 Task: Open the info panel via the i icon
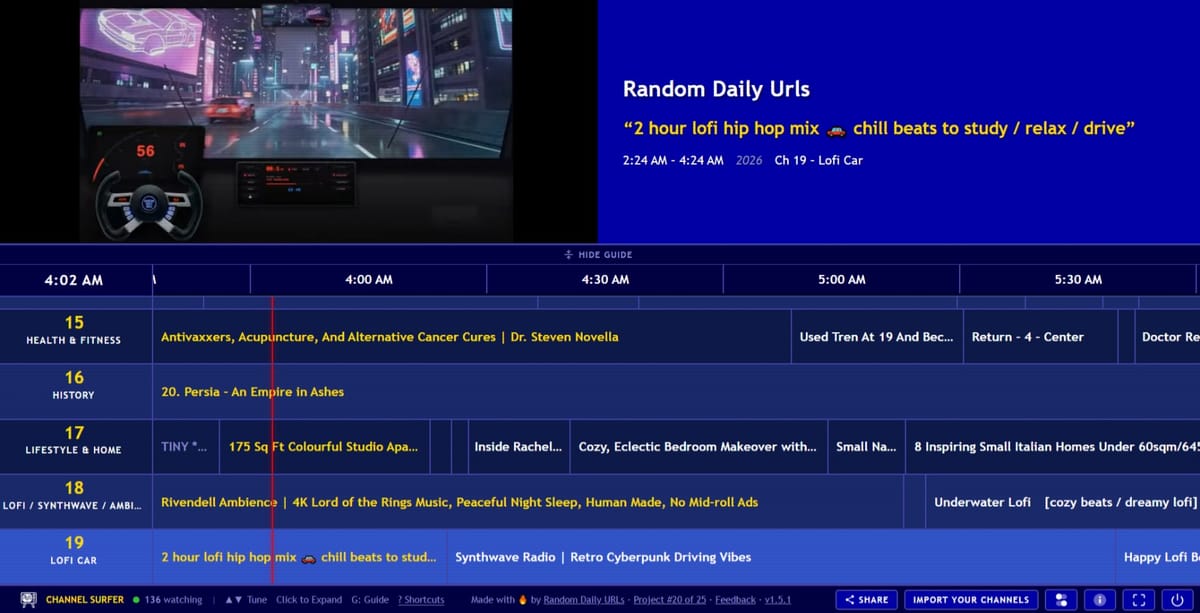click(1099, 600)
